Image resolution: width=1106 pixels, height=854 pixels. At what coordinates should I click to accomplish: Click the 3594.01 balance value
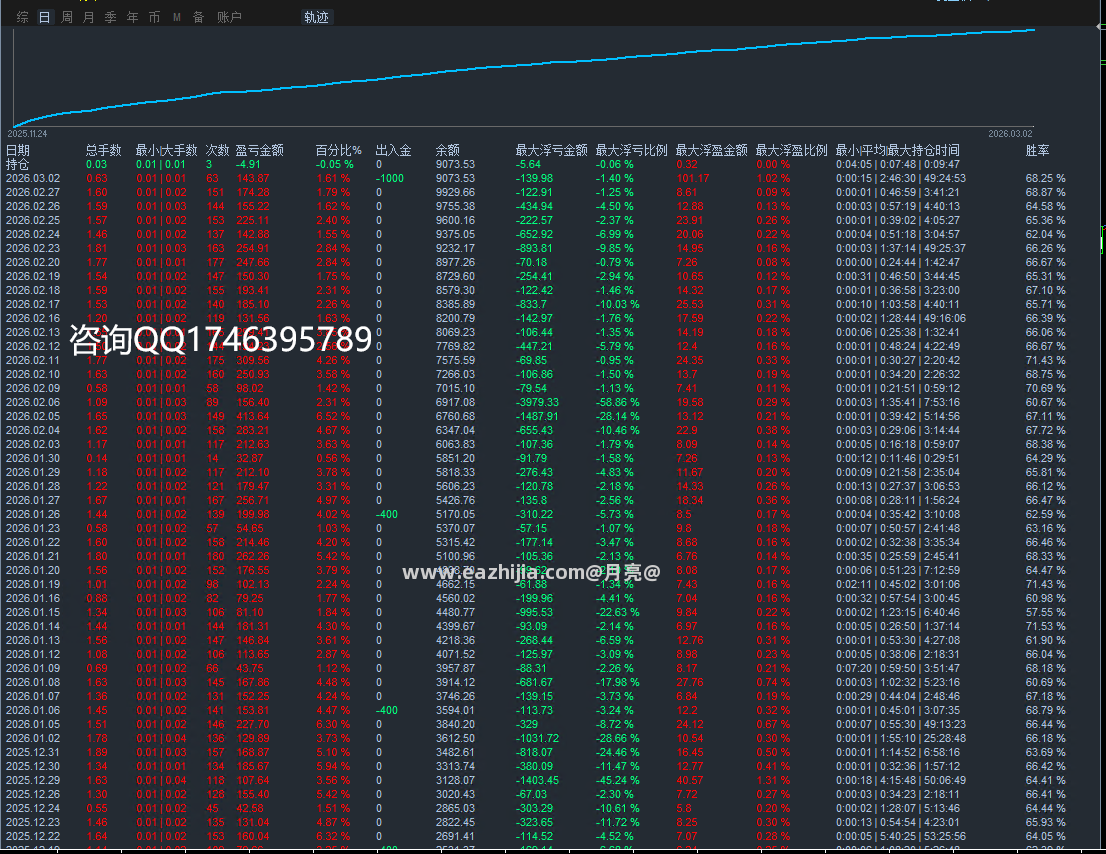456,711
